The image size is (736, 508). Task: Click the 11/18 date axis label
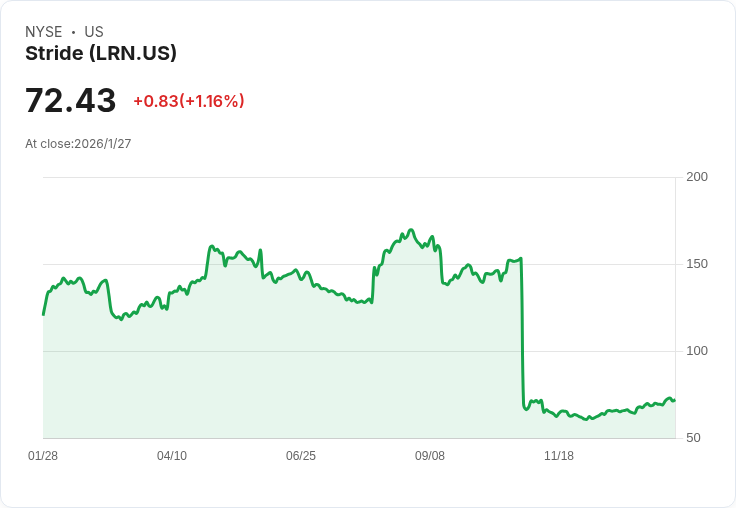pyautogui.click(x=559, y=456)
